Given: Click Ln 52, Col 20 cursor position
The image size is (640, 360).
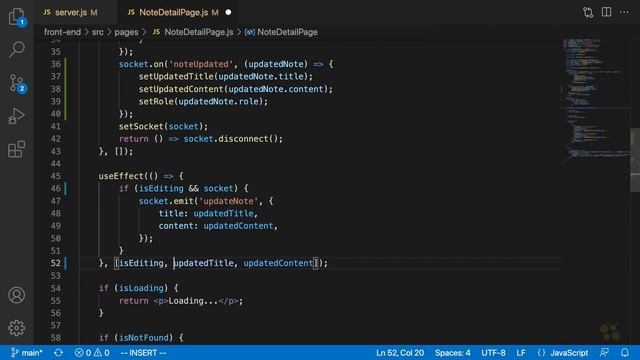Looking at the screenshot, I should [x=400, y=353].
